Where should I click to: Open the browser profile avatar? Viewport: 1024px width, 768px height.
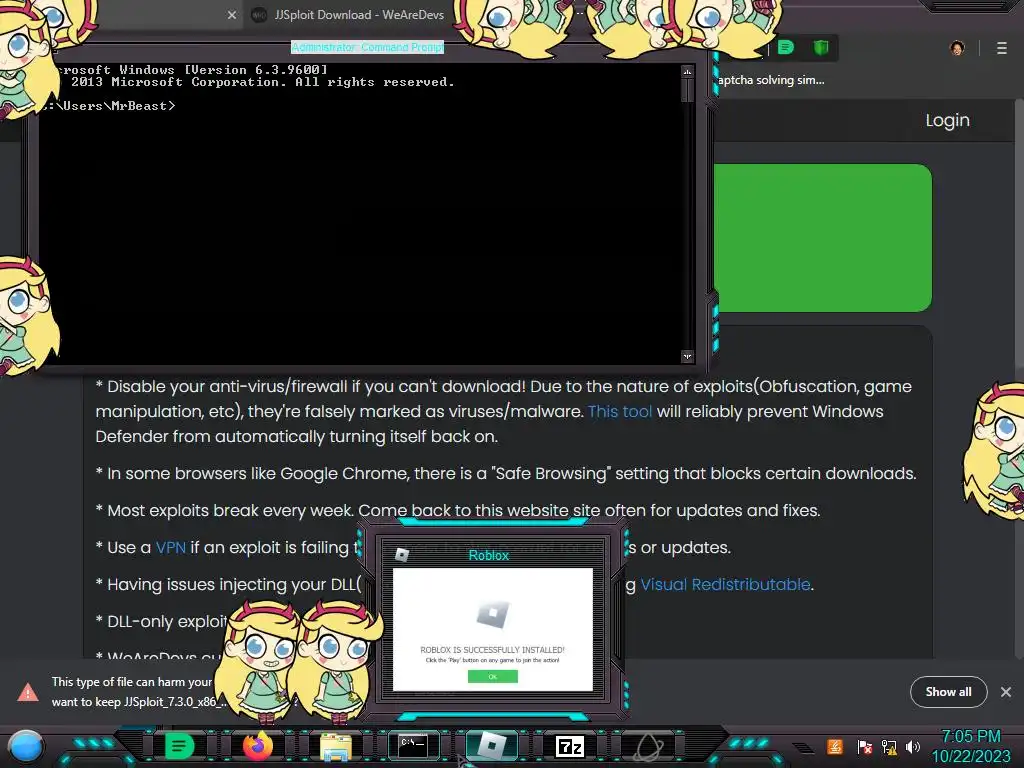957,48
